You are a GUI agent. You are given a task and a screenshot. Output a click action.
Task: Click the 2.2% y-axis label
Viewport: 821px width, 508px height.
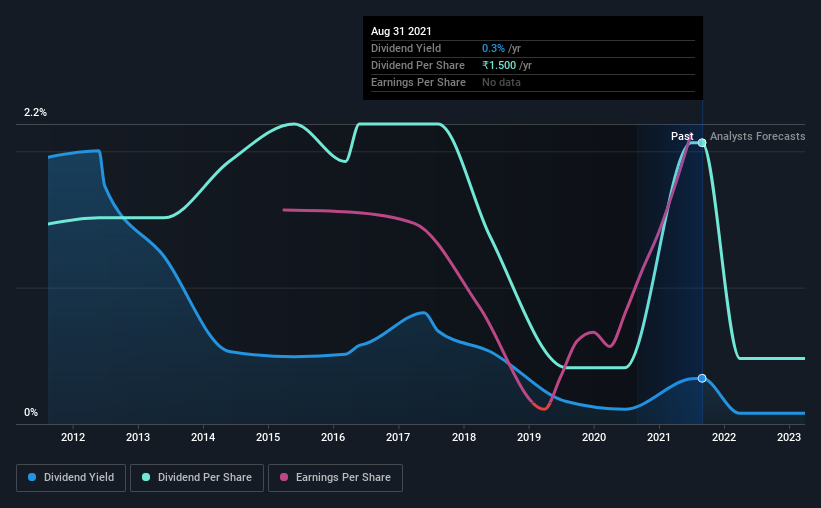tap(35, 113)
